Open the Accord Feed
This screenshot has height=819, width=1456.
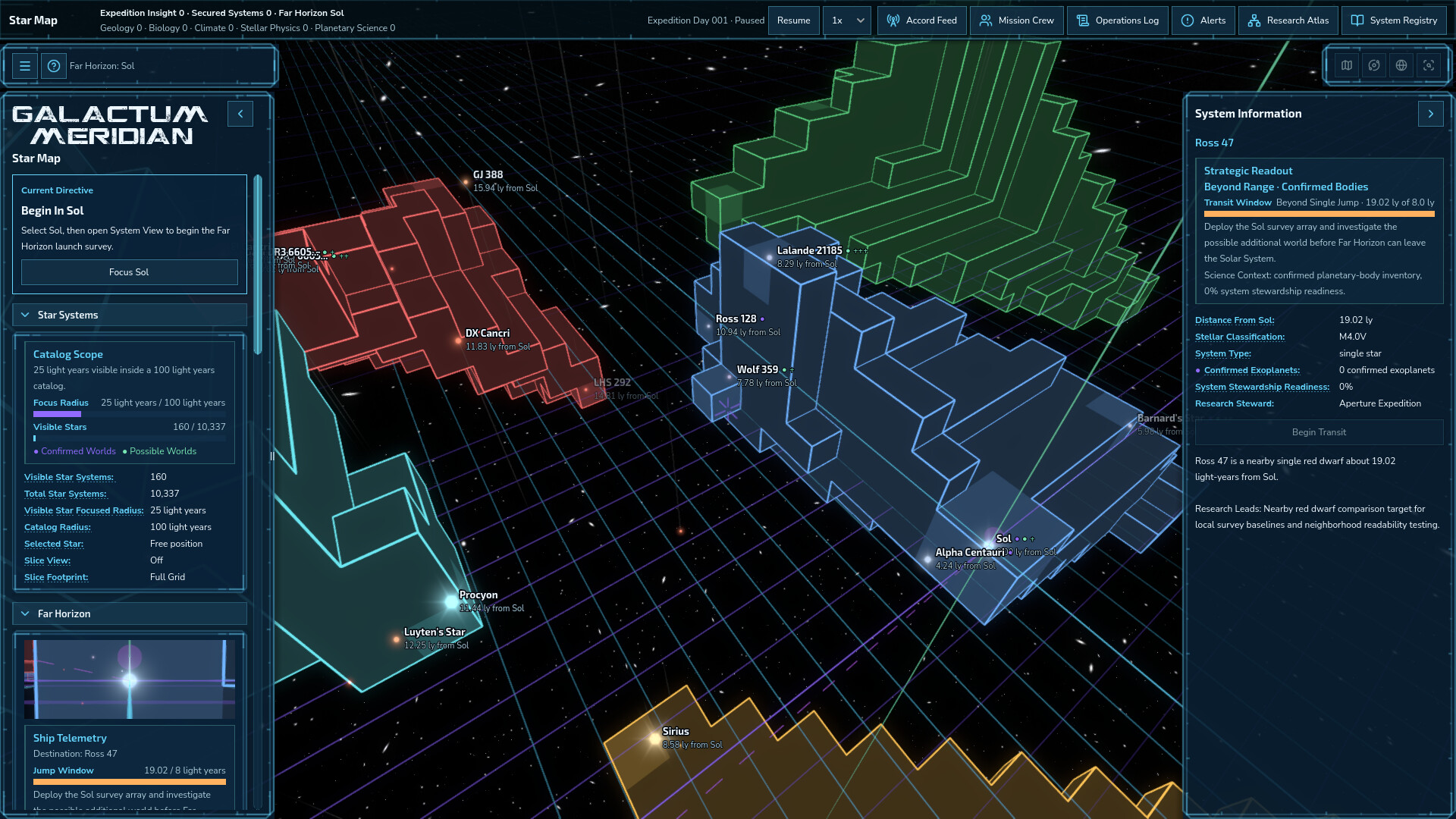click(922, 20)
